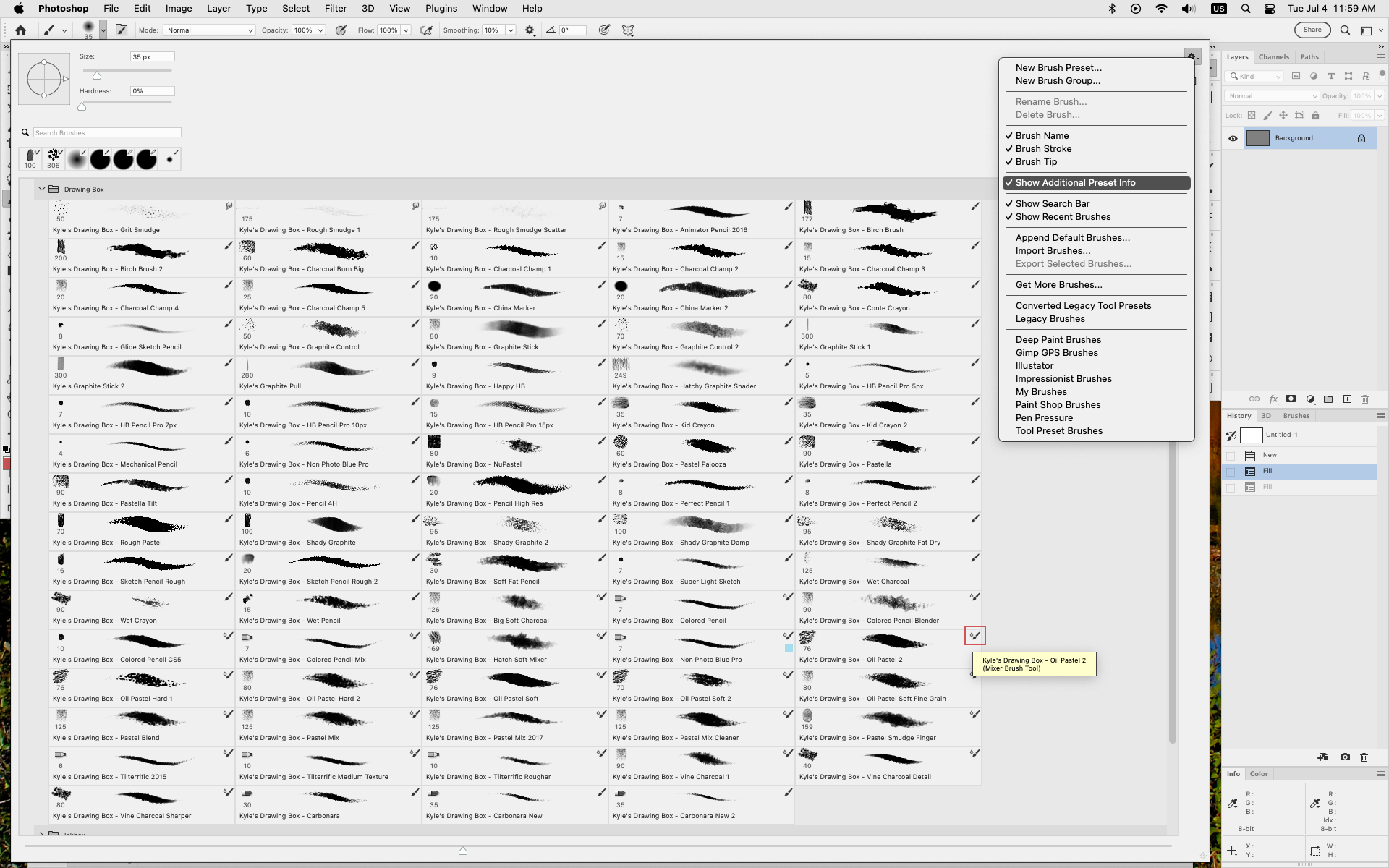Click Import Brushes menu entry
The image size is (1389, 868).
pos(1055,250)
